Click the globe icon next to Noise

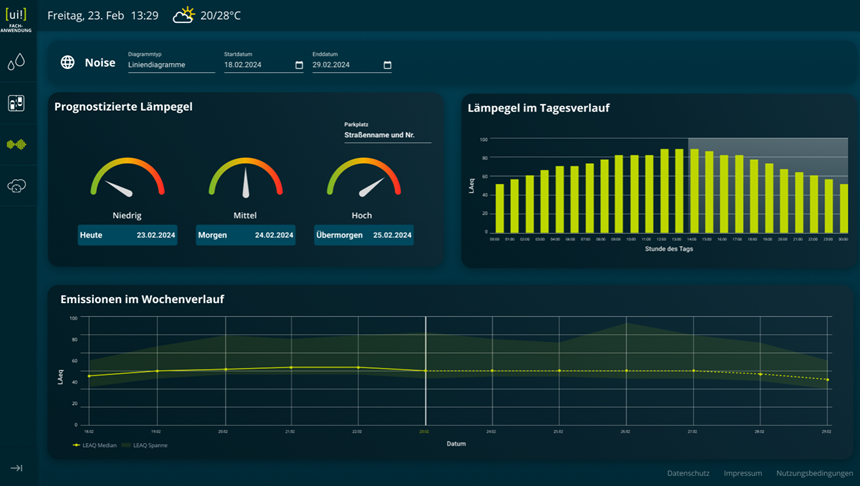68,62
